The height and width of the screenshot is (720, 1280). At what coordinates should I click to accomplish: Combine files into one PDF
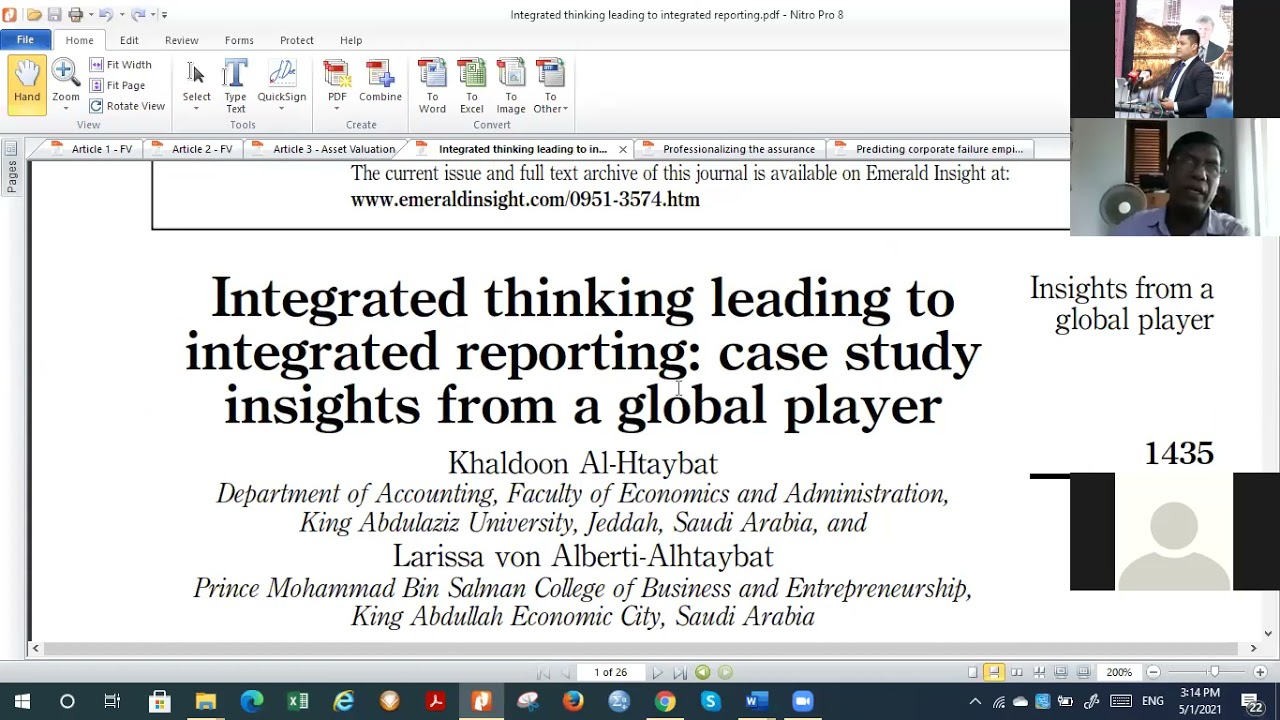[x=380, y=84]
